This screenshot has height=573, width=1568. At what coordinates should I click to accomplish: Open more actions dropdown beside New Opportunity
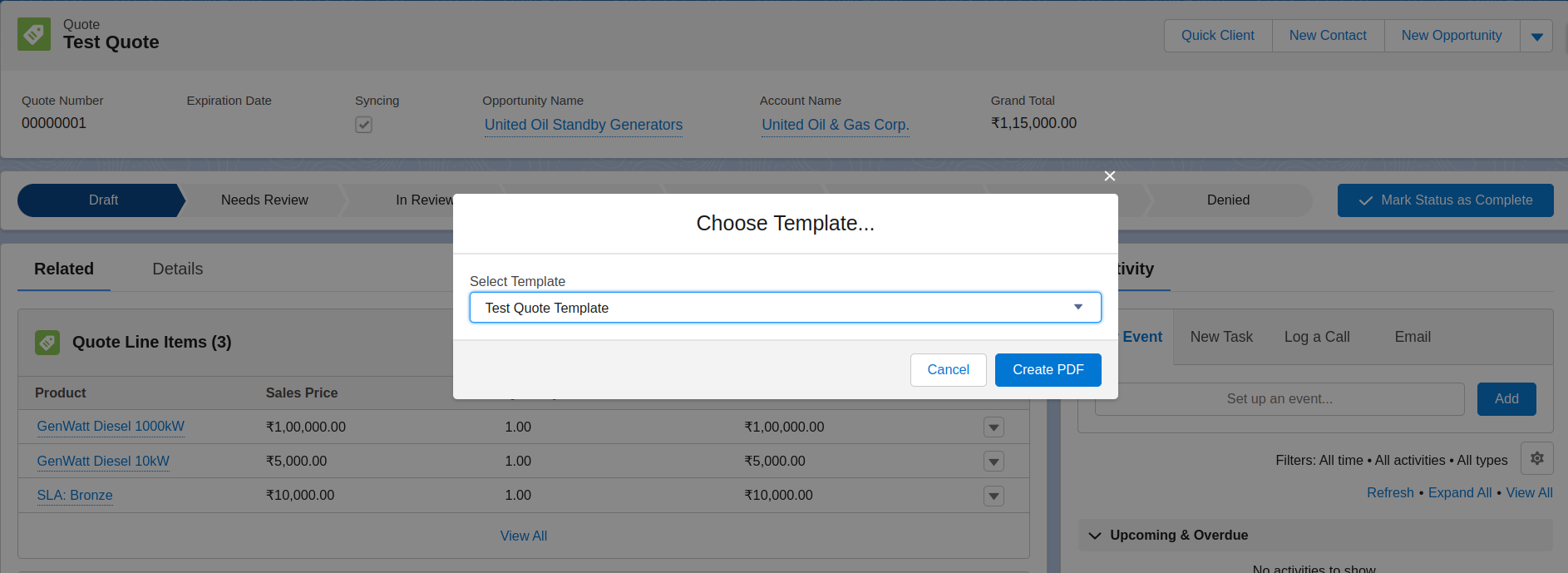pyautogui.click(x=1536, y=36)
